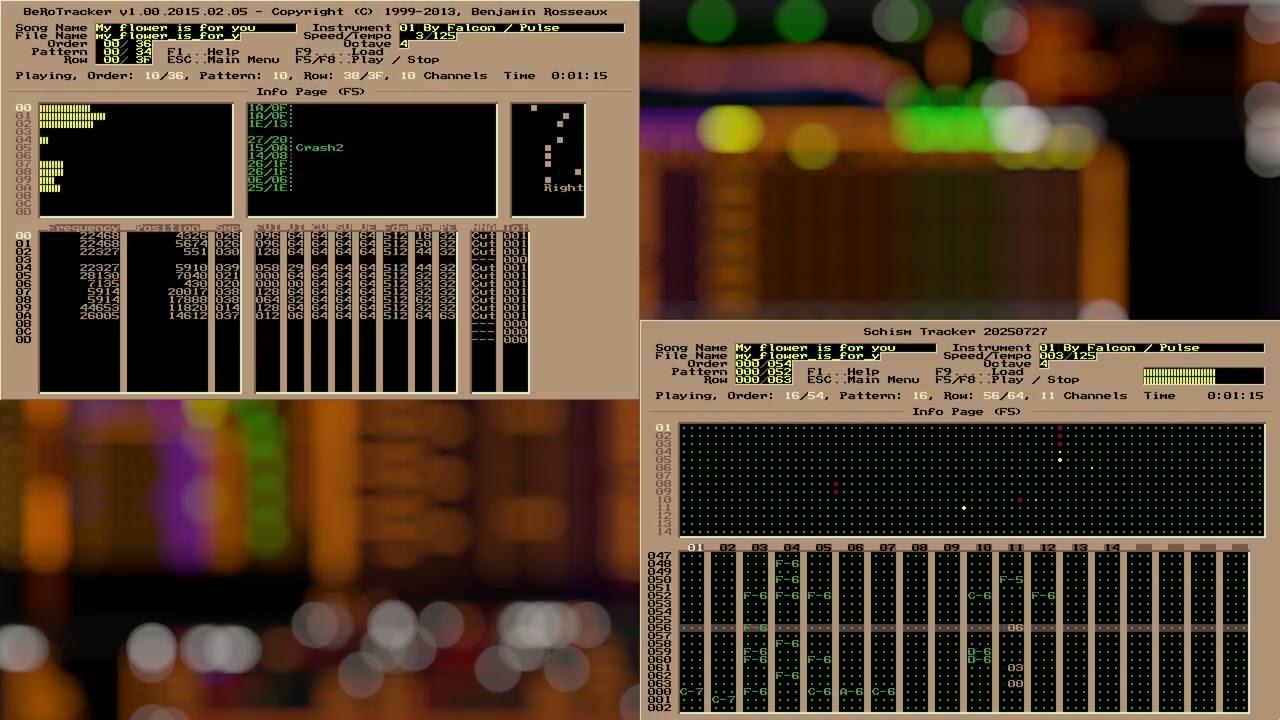The width and height of the screenshot is (1280, 720).
Task: Click value 03 in channel 11 column
Action: 1015,668
